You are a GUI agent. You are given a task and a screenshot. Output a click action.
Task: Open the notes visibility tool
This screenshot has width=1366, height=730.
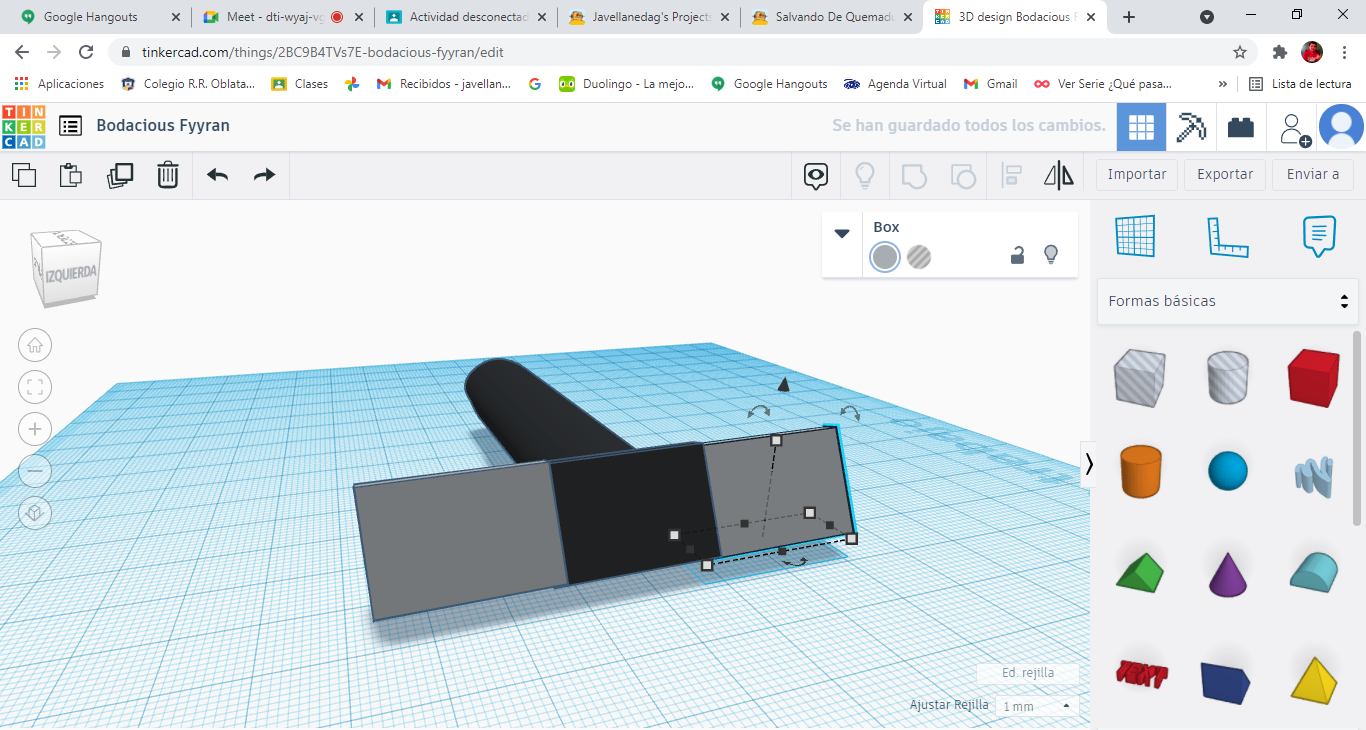coord(816,176)
